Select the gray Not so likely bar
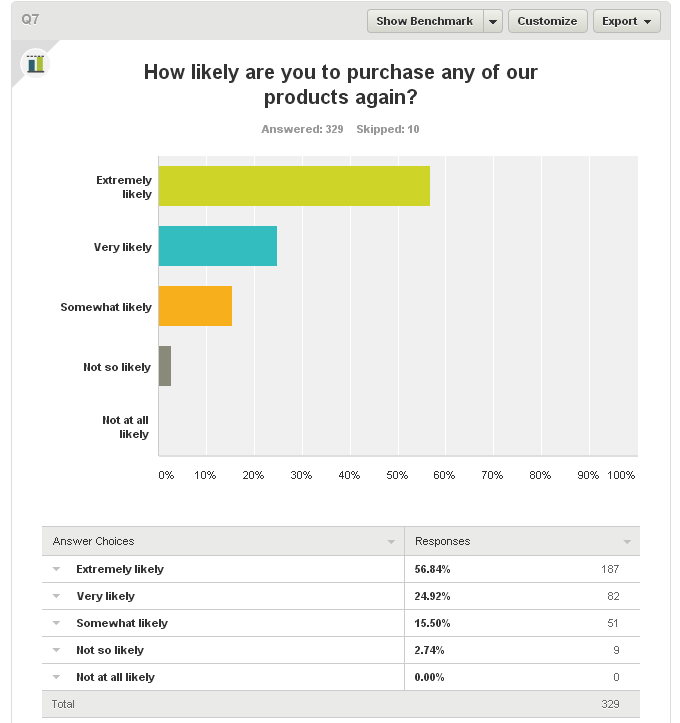This screenshot has height=723, width=680. 165,366
